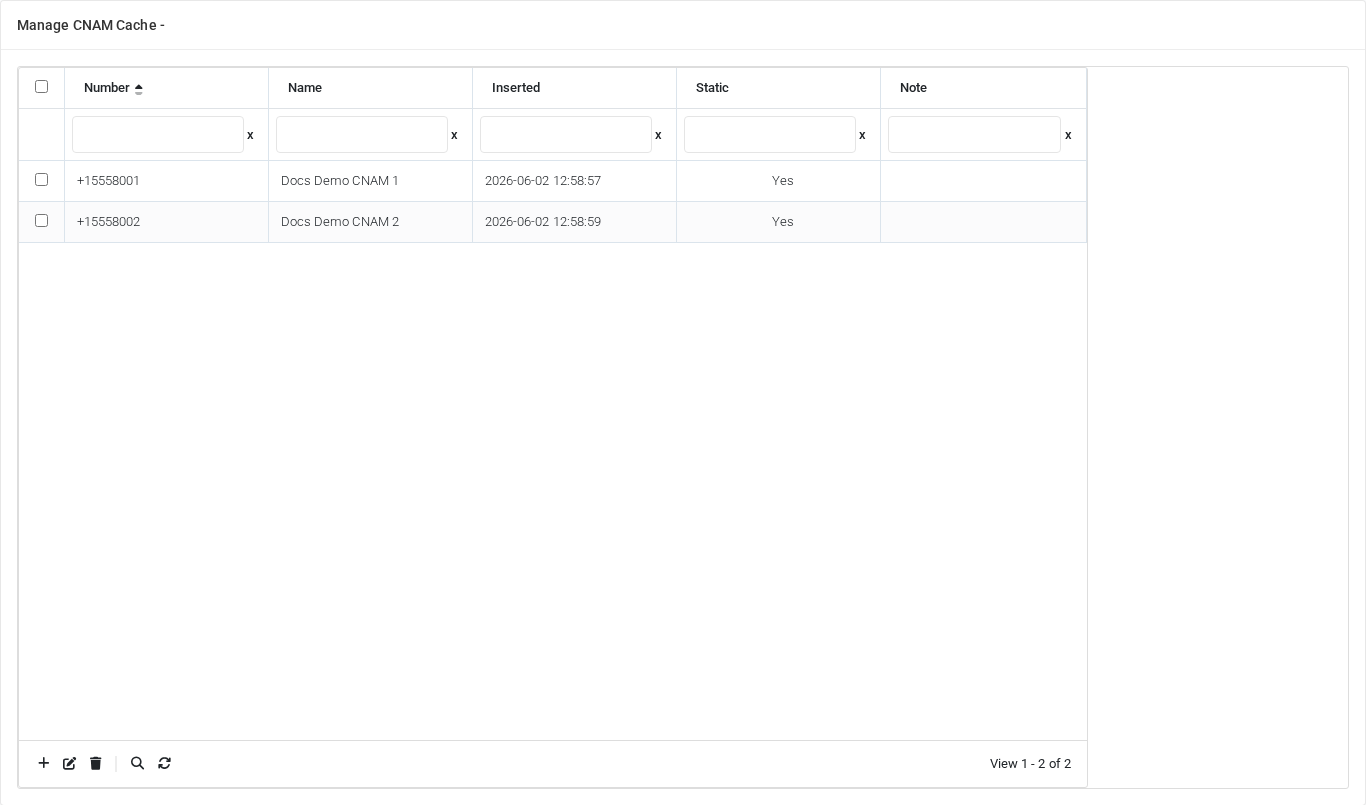Image resolution: width=1366 pixels, height=805 pixels.
Task: Focus the Name filter input
Action: (362, 135)
